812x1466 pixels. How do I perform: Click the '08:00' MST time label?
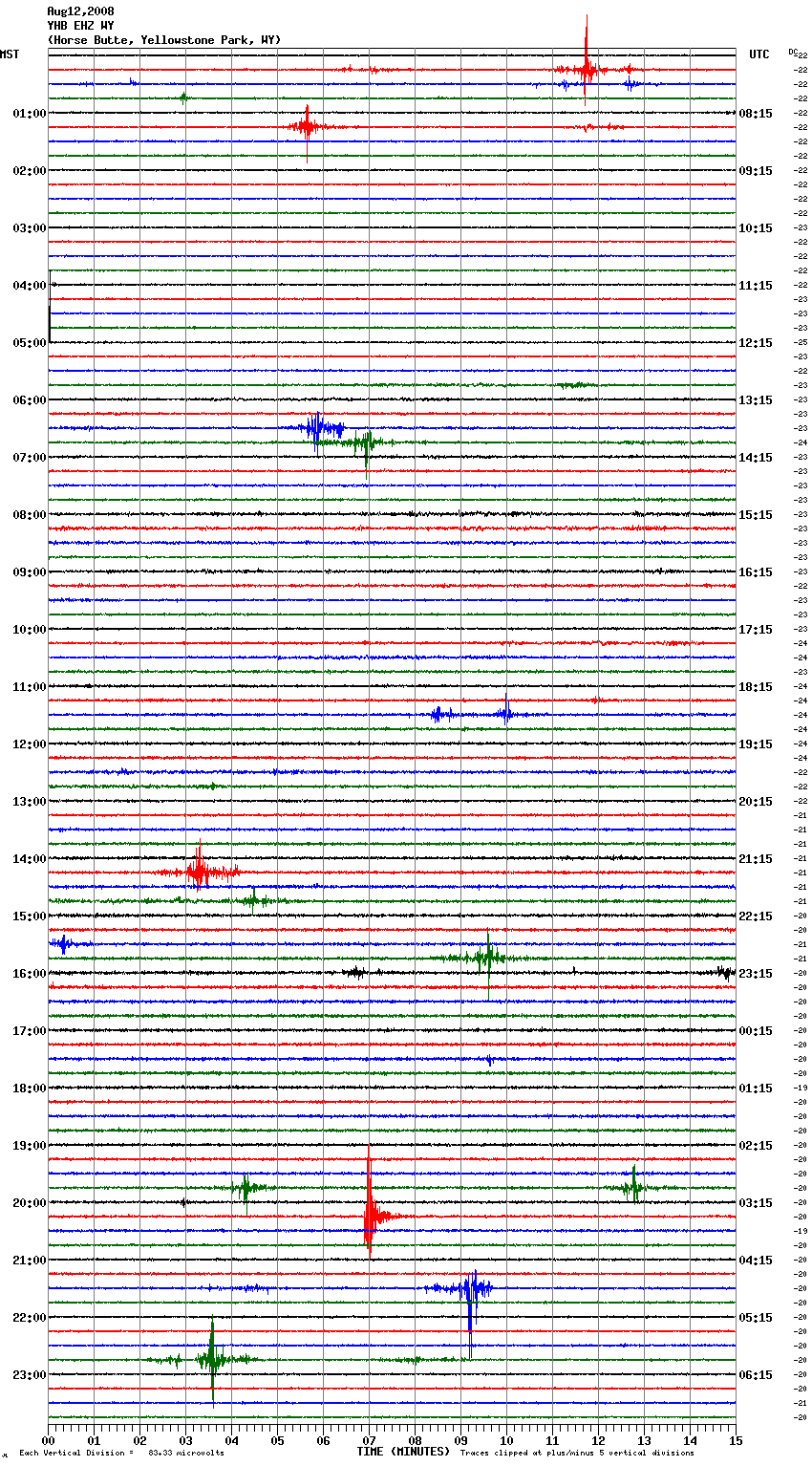coord(30,515)
